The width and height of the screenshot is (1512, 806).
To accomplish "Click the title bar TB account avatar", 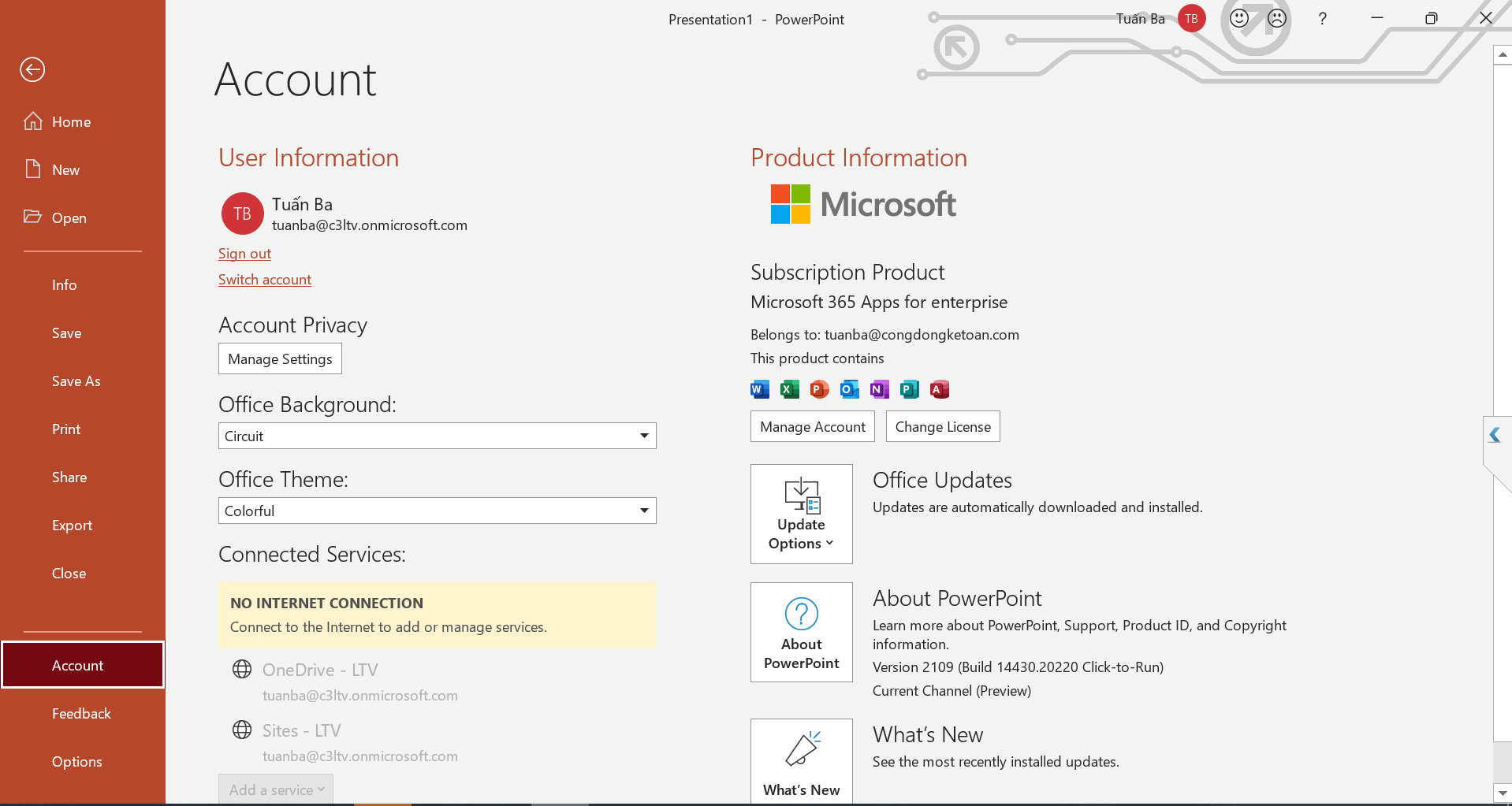I will [x=1191, y=18].
